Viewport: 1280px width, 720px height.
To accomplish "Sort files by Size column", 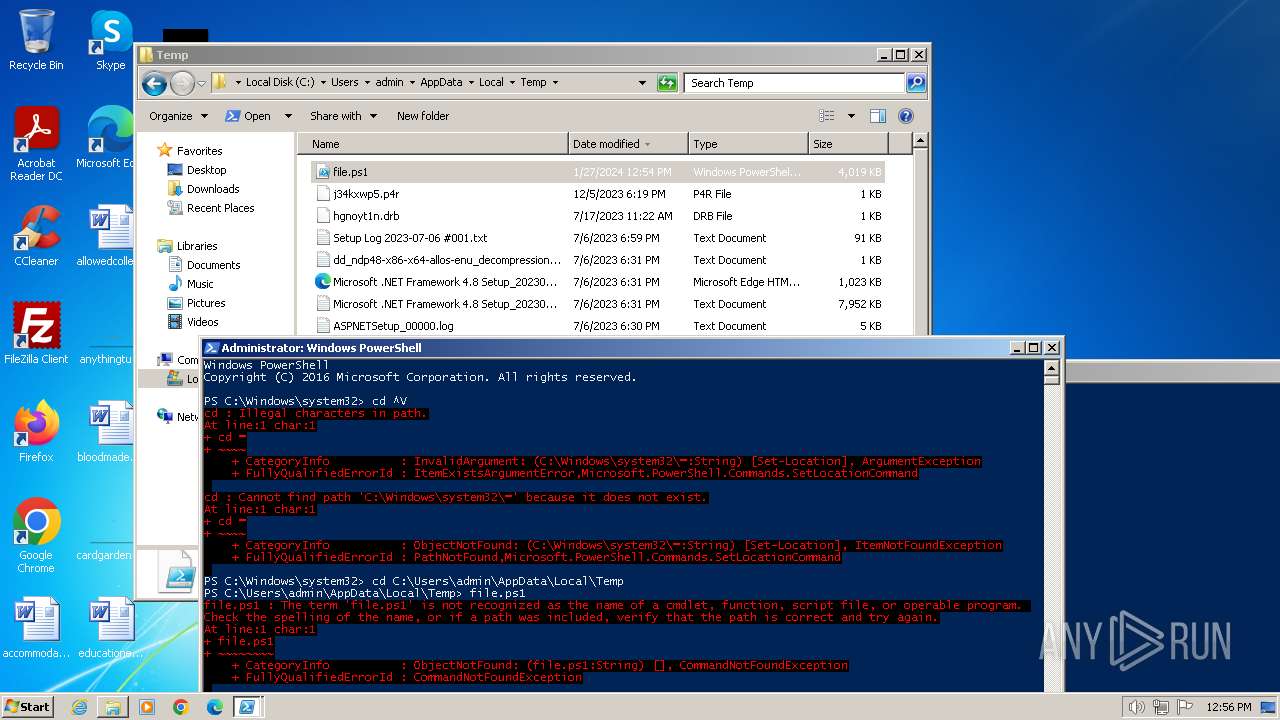I will (847, 144).
